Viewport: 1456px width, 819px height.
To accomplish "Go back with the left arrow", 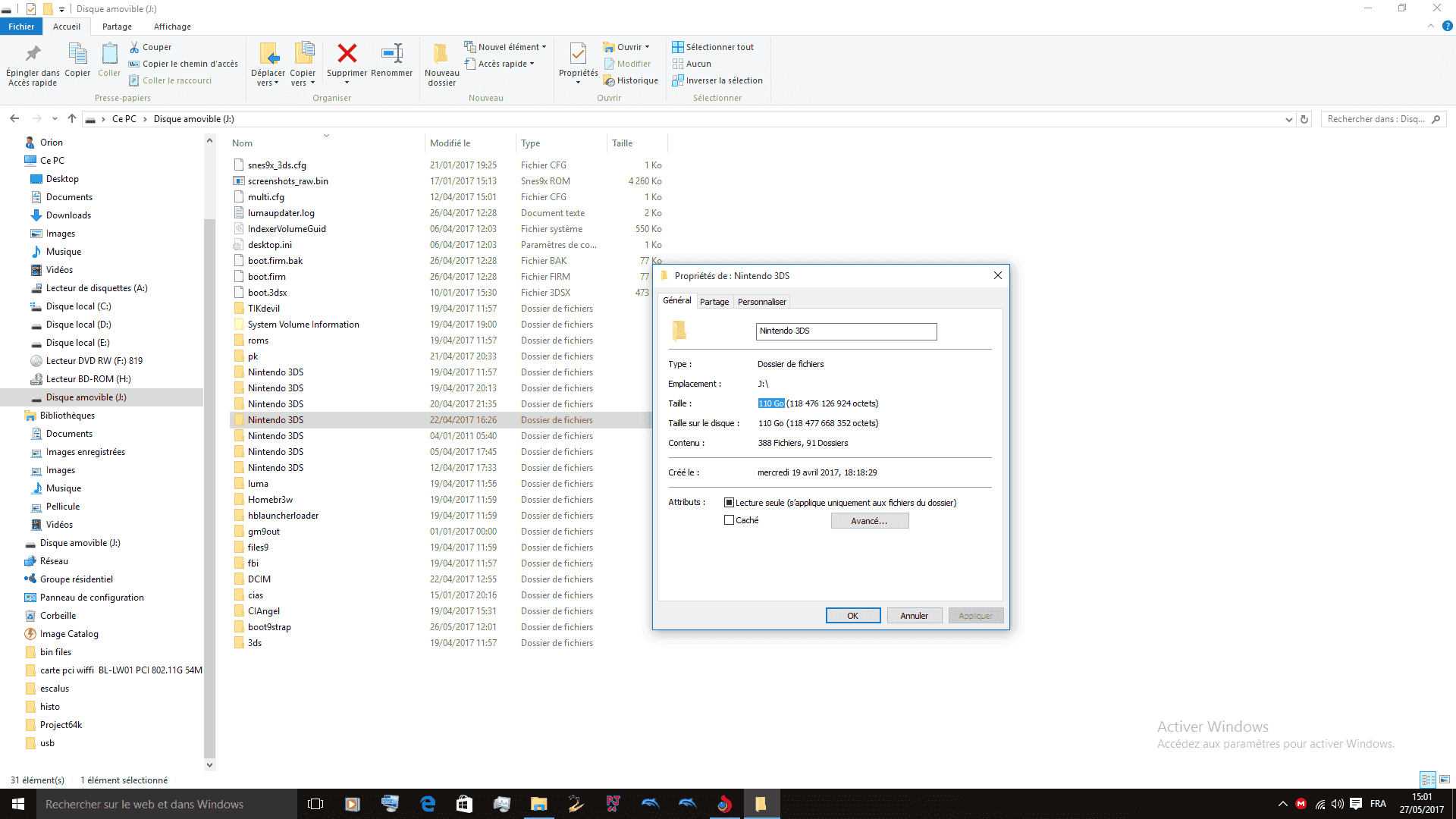I will coord(14,119).
